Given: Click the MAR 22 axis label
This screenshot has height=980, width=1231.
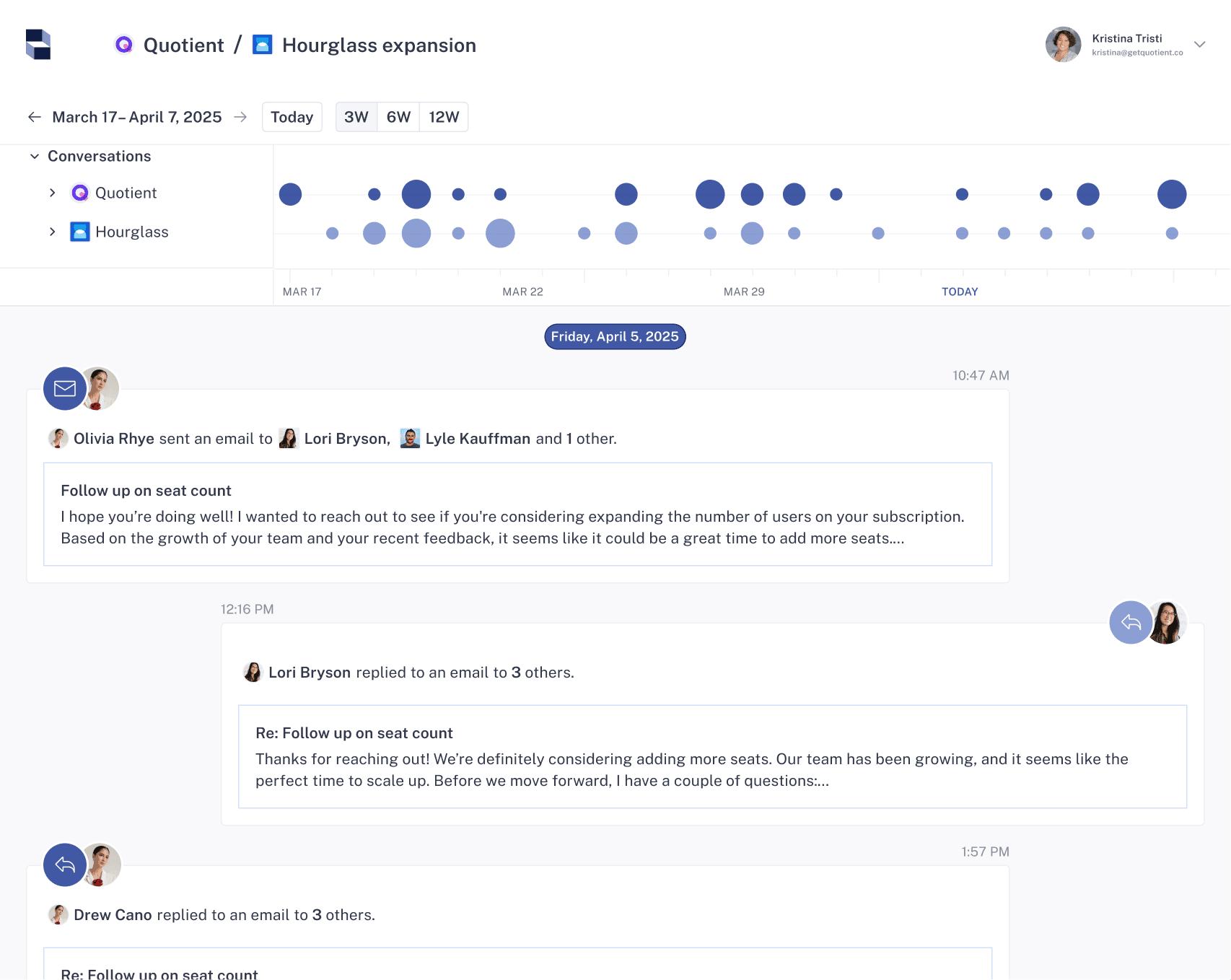Looking at the screenshot, I should point(522,292).
